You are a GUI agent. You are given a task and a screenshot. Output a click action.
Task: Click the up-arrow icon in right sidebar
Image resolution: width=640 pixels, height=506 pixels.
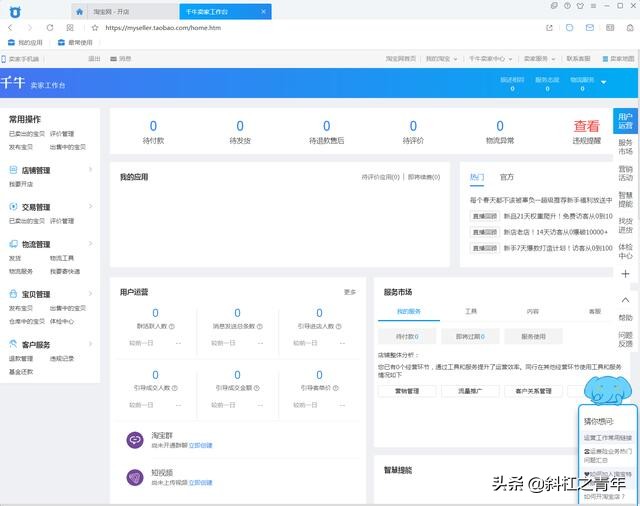point(625,300)
